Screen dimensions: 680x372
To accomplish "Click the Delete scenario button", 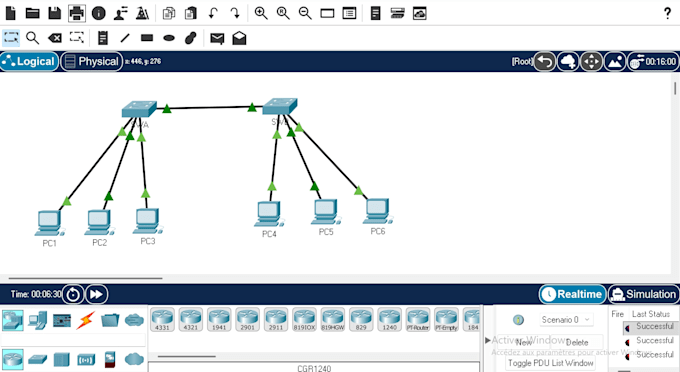I will point(577,343).
